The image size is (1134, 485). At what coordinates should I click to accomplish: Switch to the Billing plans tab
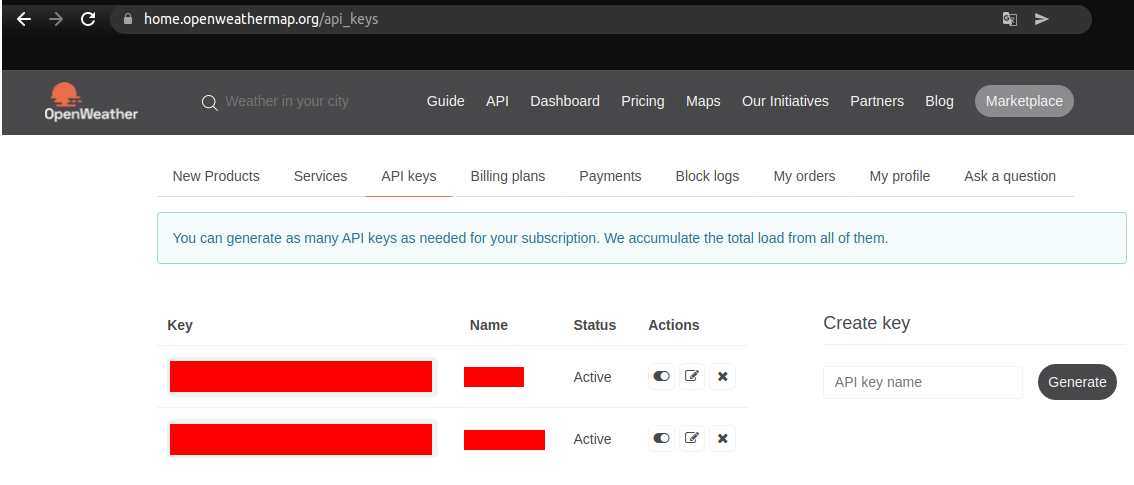[508, 176]
